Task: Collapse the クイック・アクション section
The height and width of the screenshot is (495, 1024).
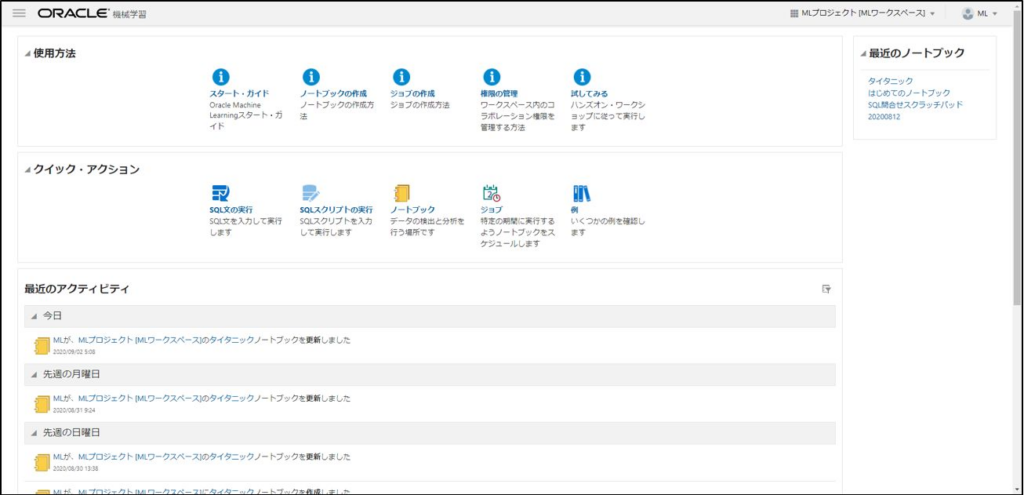Action: 28,169
